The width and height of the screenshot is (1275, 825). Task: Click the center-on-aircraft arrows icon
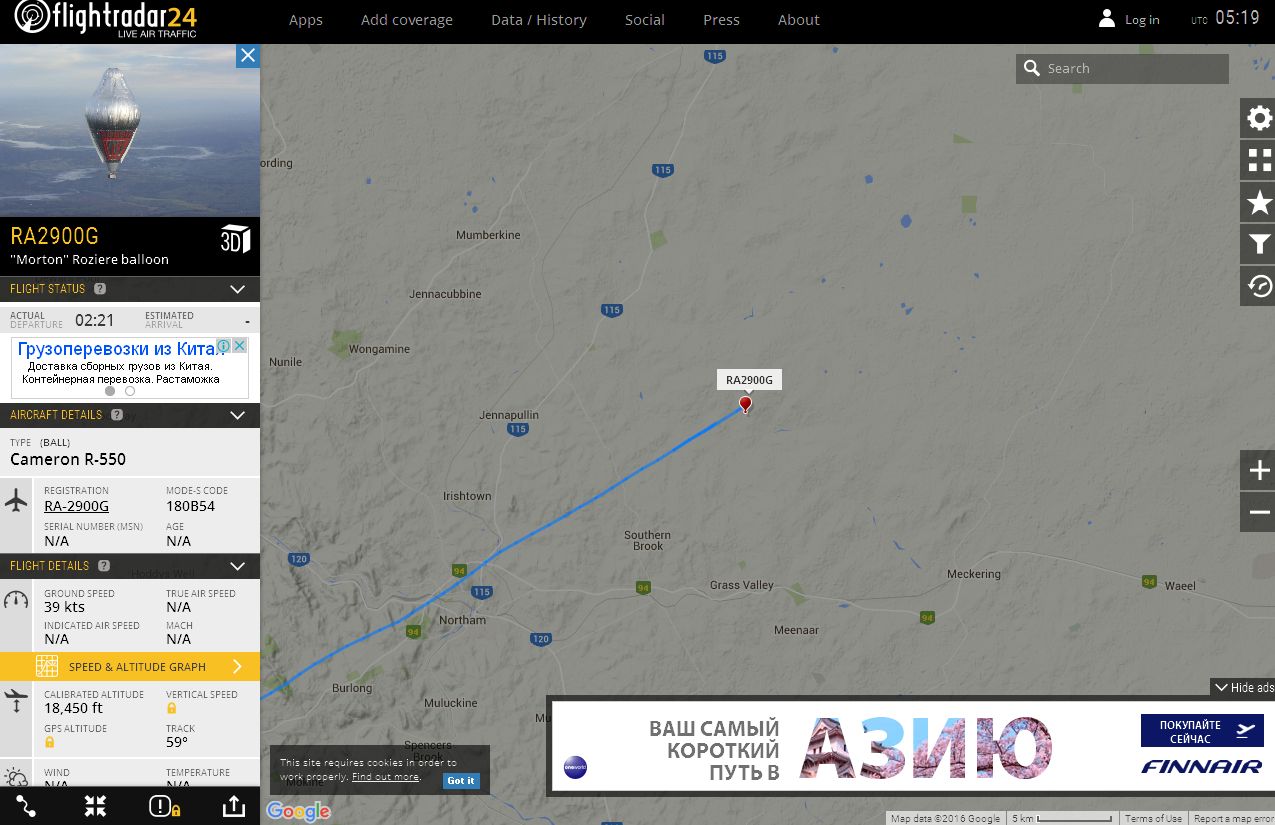click(95, 806)
